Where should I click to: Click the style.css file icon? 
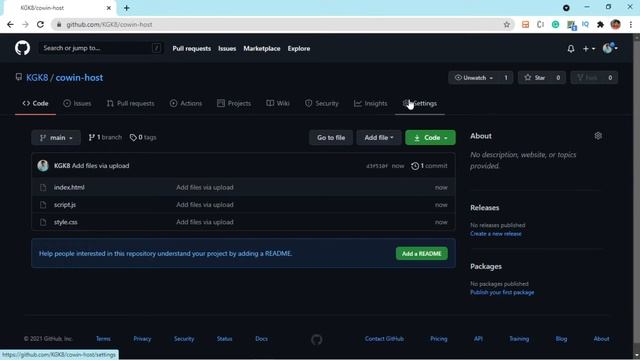point(43,222)
